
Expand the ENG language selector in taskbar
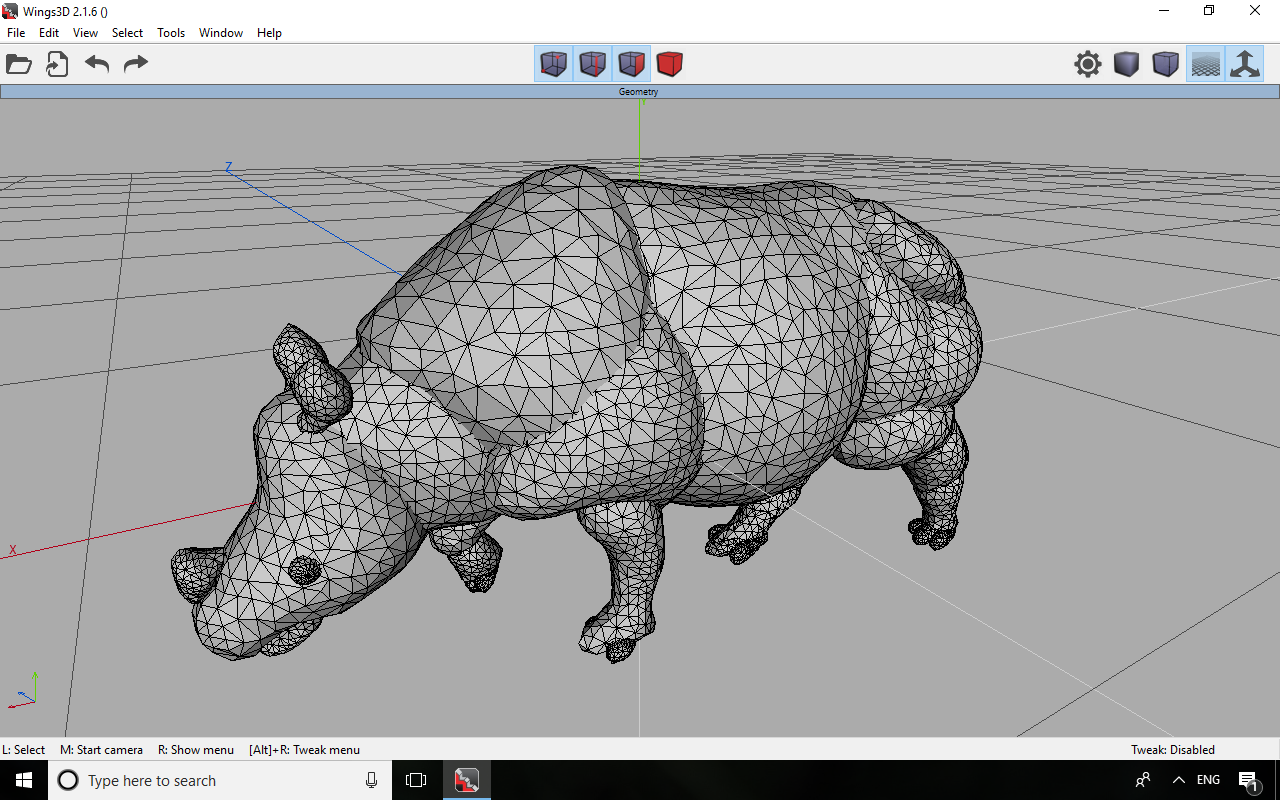(x=1207, y=779)
